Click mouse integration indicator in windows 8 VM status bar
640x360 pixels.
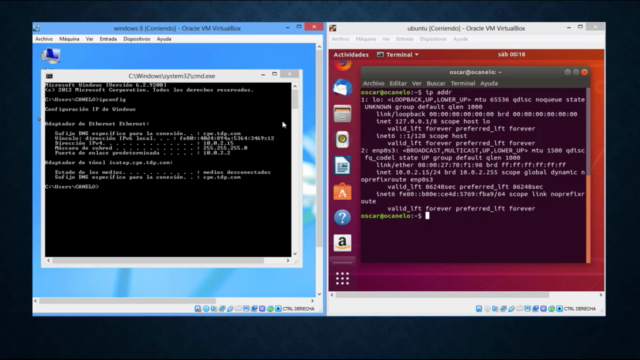coord(270,309)
